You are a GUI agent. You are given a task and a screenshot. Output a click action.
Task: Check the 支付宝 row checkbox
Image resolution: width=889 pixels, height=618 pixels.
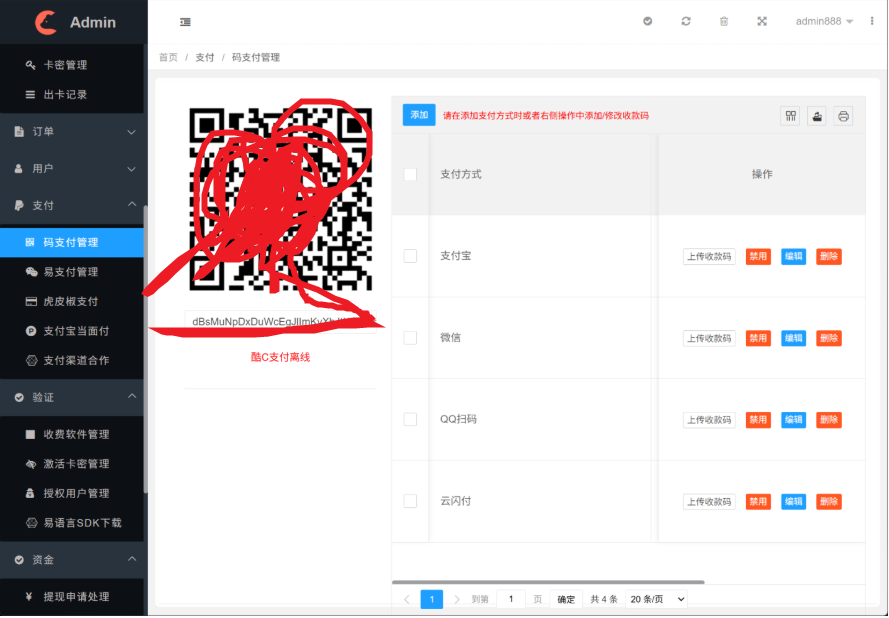coord(410,256)
